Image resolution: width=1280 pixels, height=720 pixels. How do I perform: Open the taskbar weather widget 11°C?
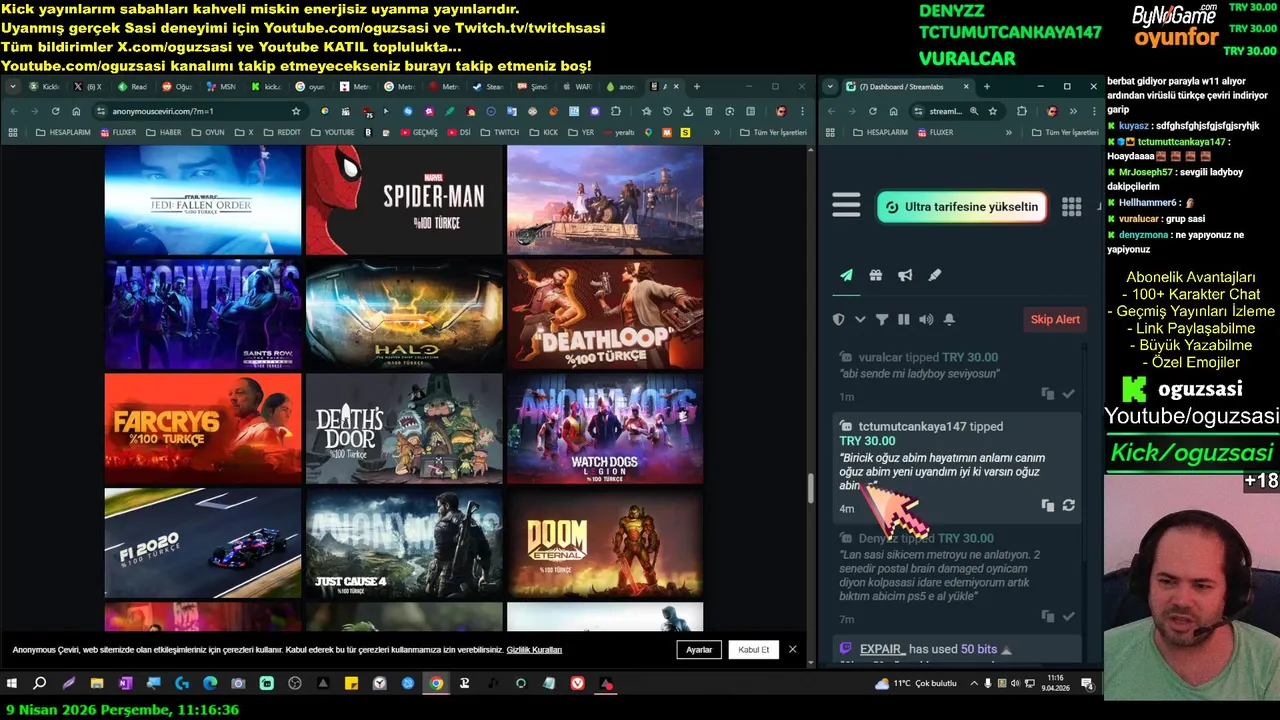(917, 684)
